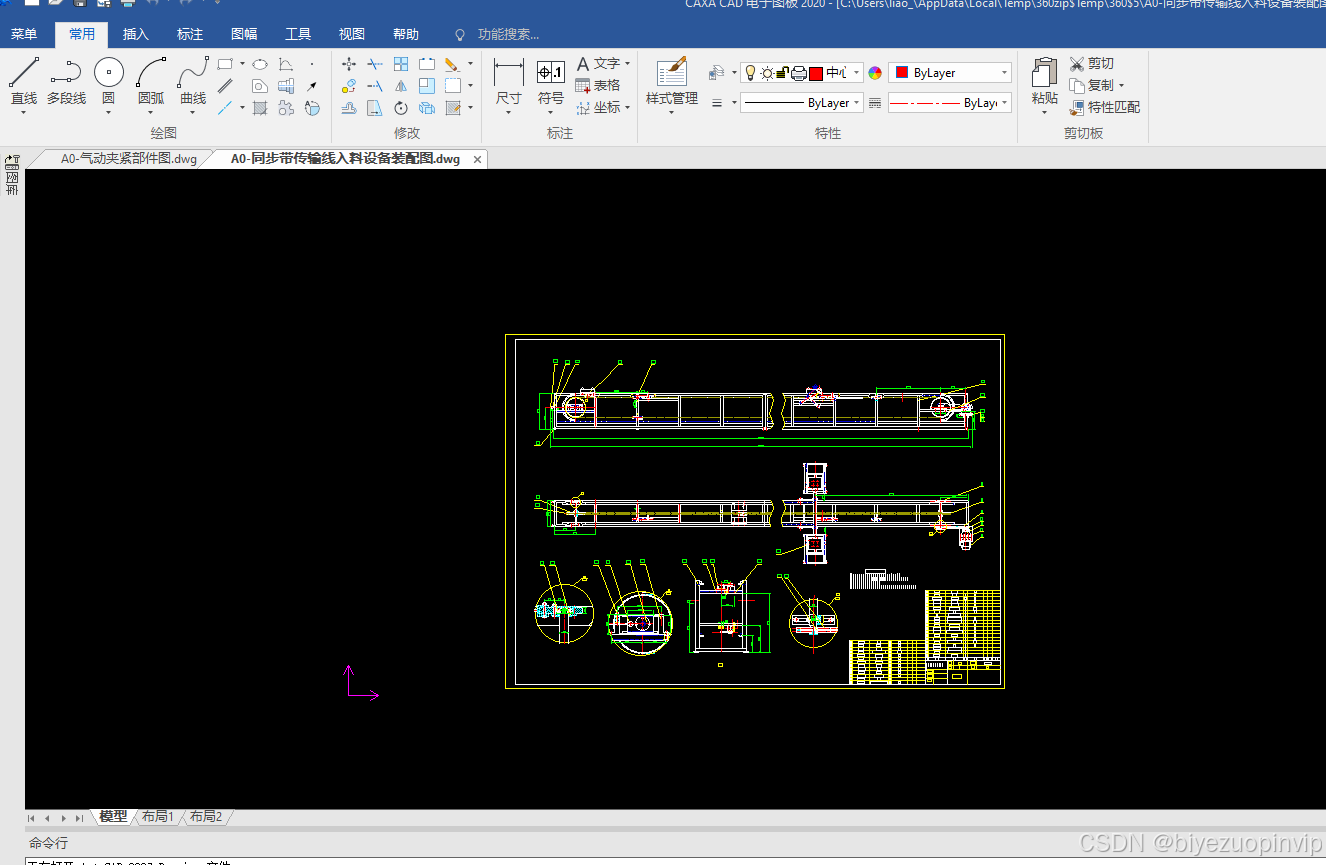The height and width of the screenshot is (865, 1326).
Task: Switch to the 插入 ribbon tab
Action: (x=136, y=34)
